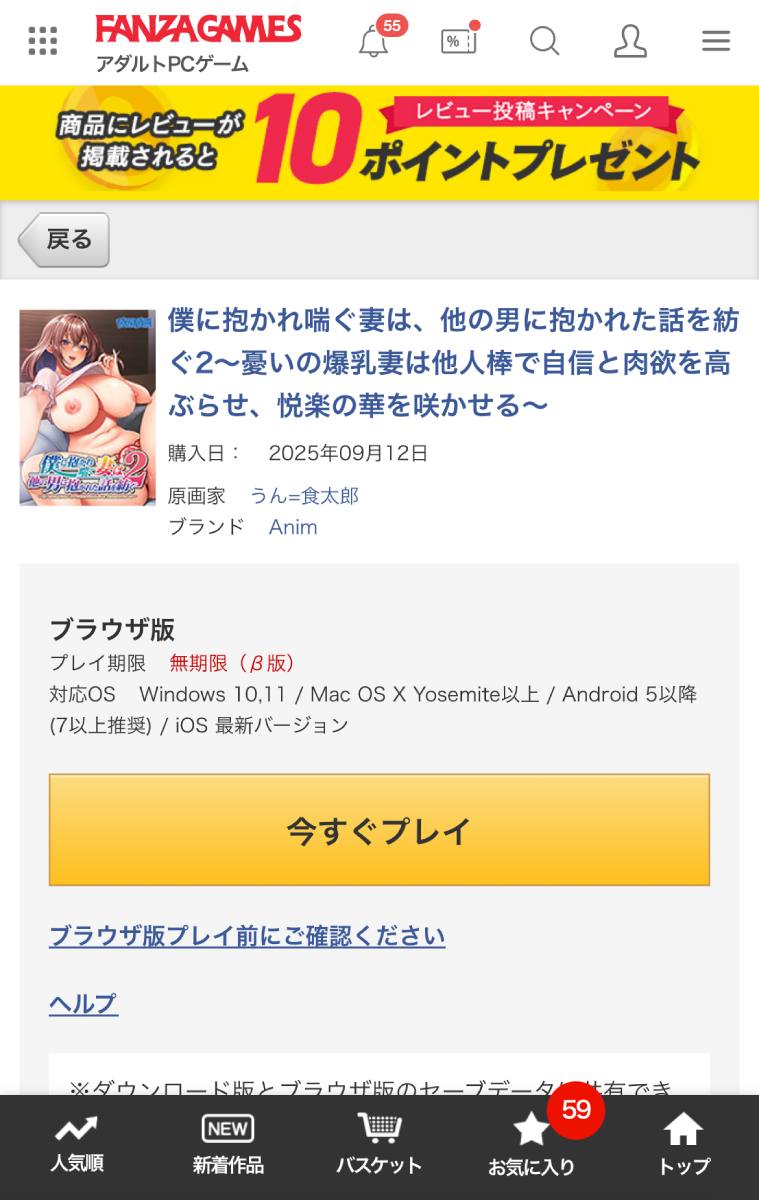Open the ヘルプ help link
This screenshot has width=759, height=1200.
click(x=83, y=1003)
